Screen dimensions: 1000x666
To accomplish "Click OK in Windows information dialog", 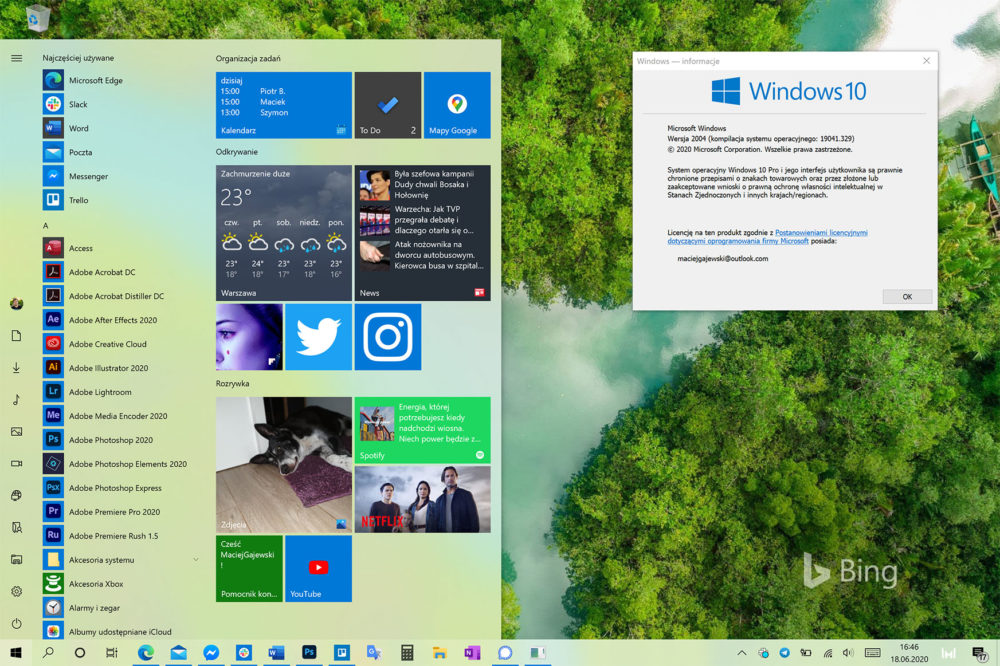I will (907, 297).
